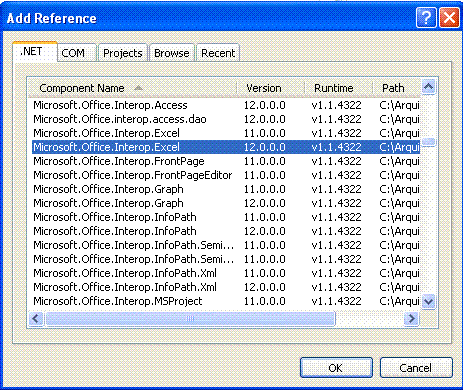Click version 12.0.0.0 of Interop.Access
Image resolution: width=463 pixels, height=390 pixels.
click(264, 105)
